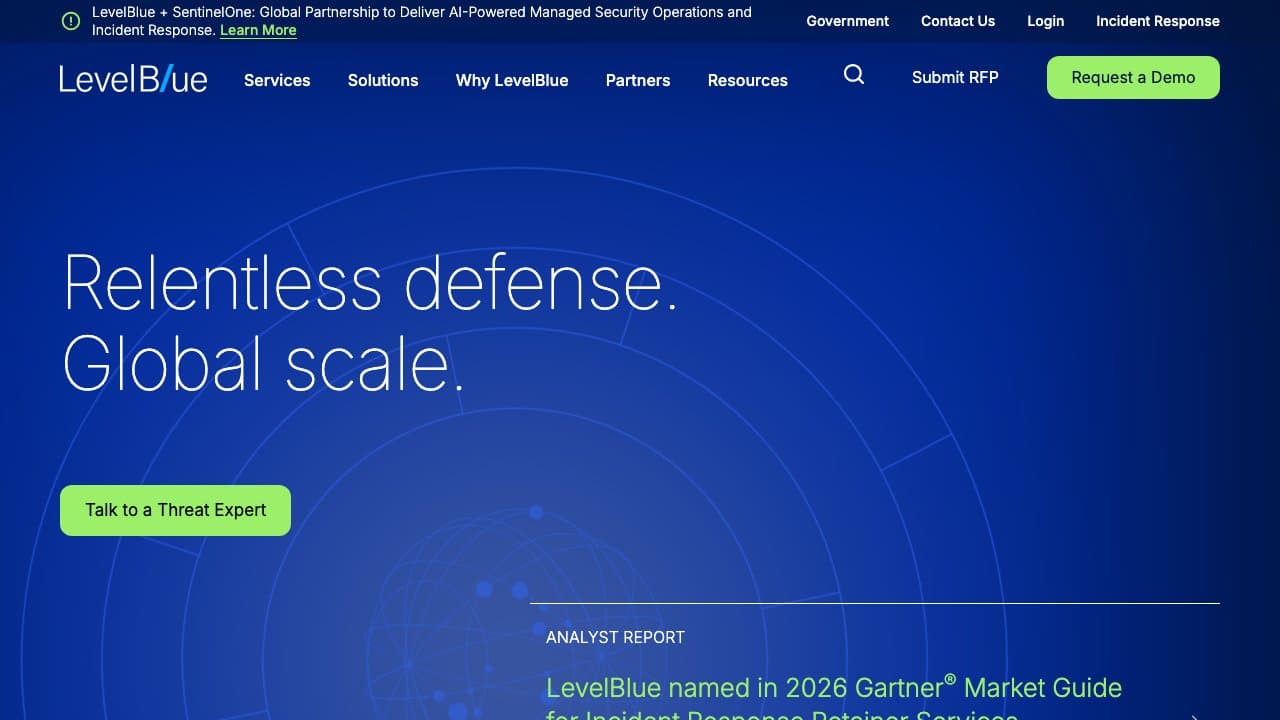The height and width of the screenshot is (720, 1280).
Task: Click the SentinelOne partnership announcement text
Action: pos(422,21)
